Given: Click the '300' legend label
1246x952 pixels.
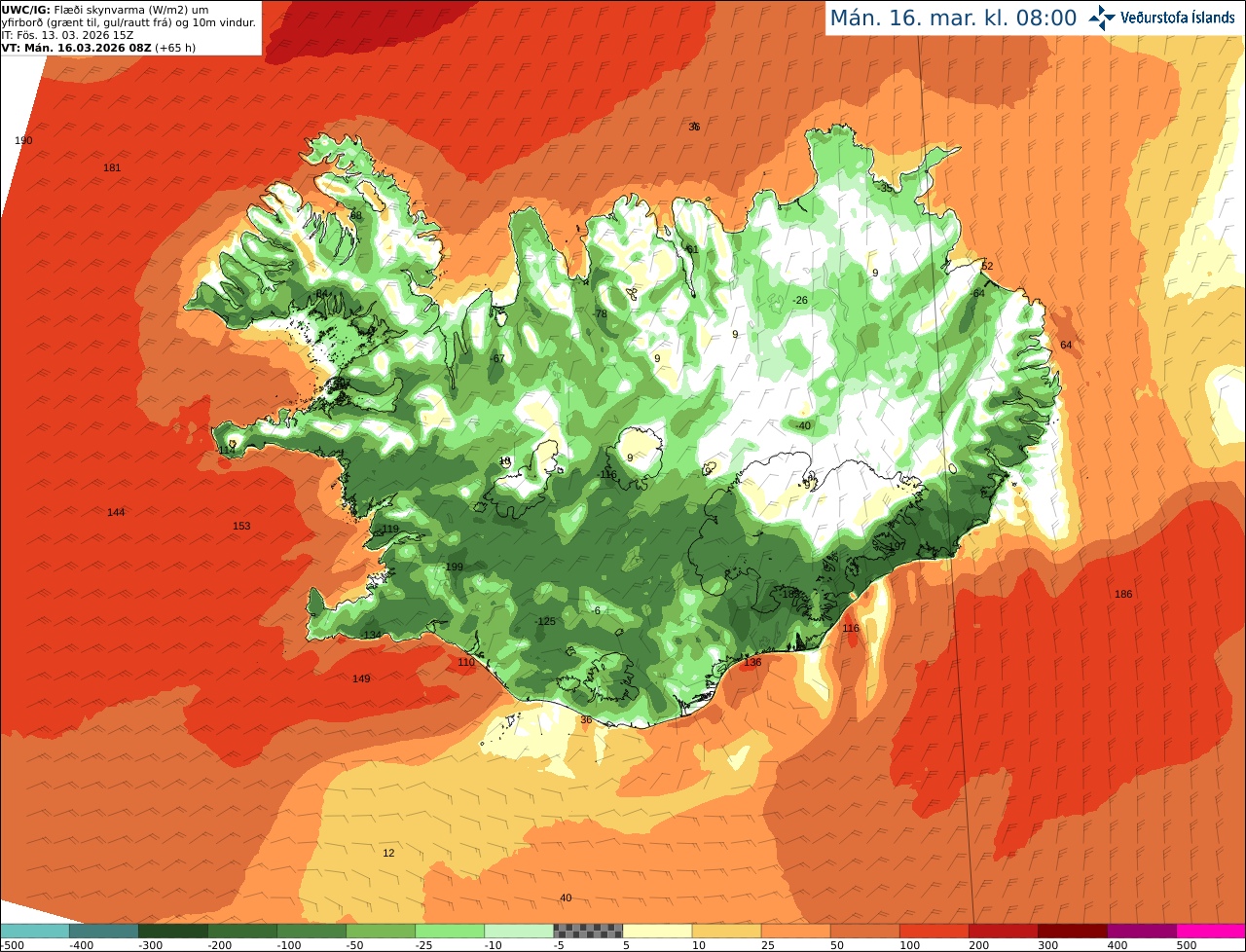Looking at the screenshot, I should pyautogui.click(x=1047, y=945).
